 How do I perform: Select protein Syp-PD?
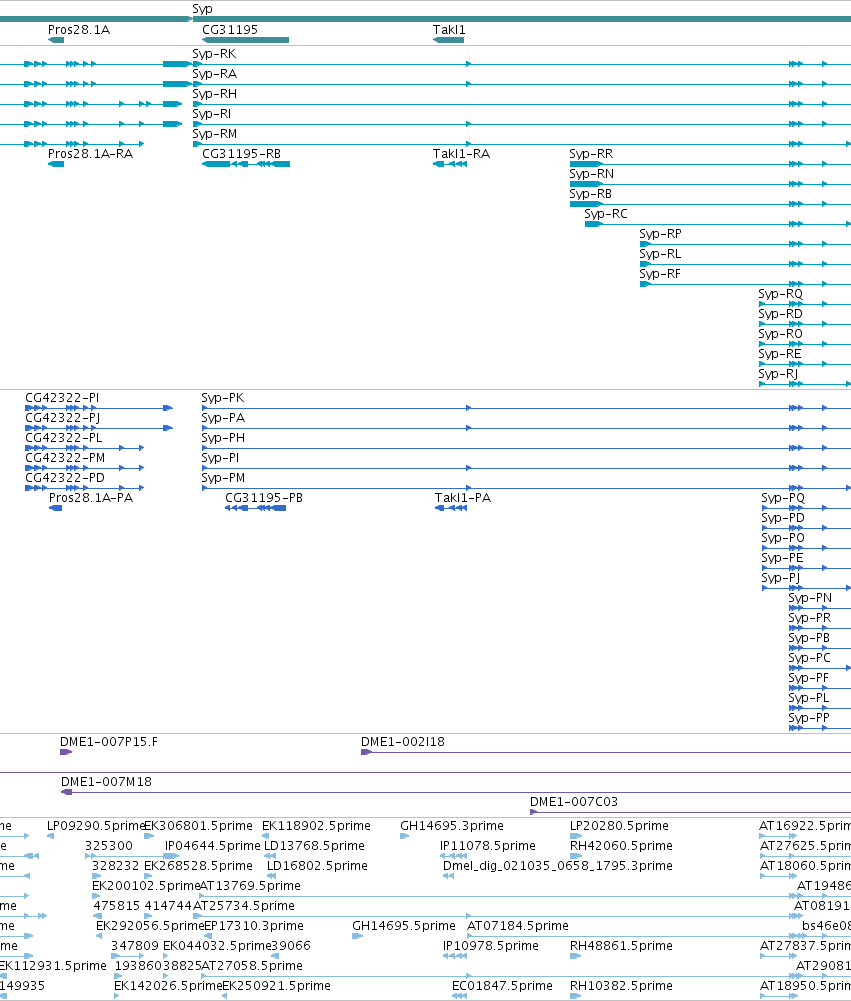pyautogui.click(x=783, y=518)
